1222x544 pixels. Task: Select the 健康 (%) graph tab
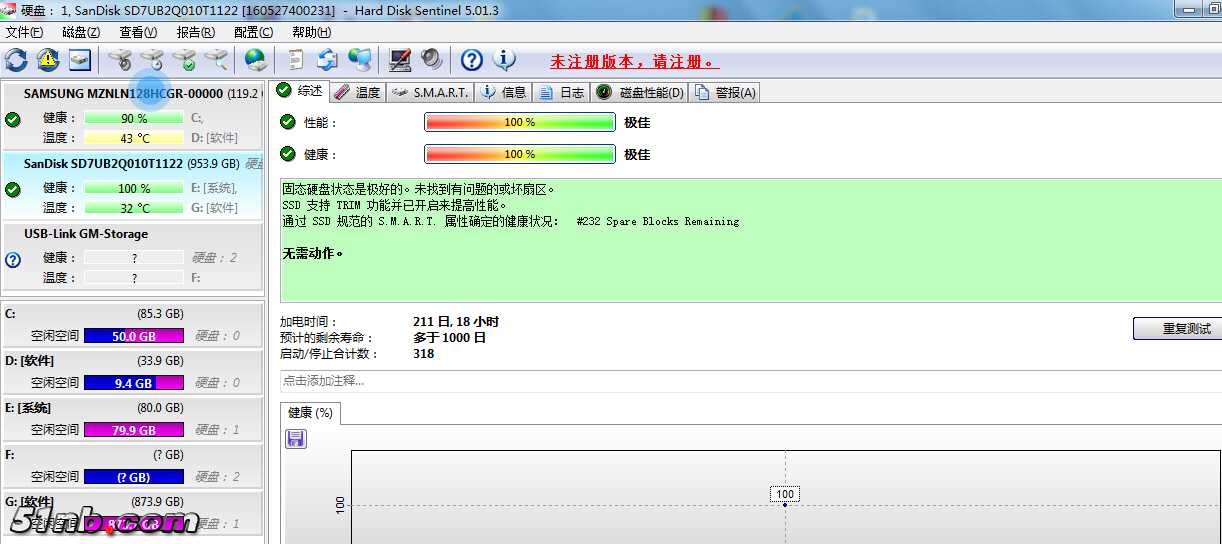pos(310,412)
